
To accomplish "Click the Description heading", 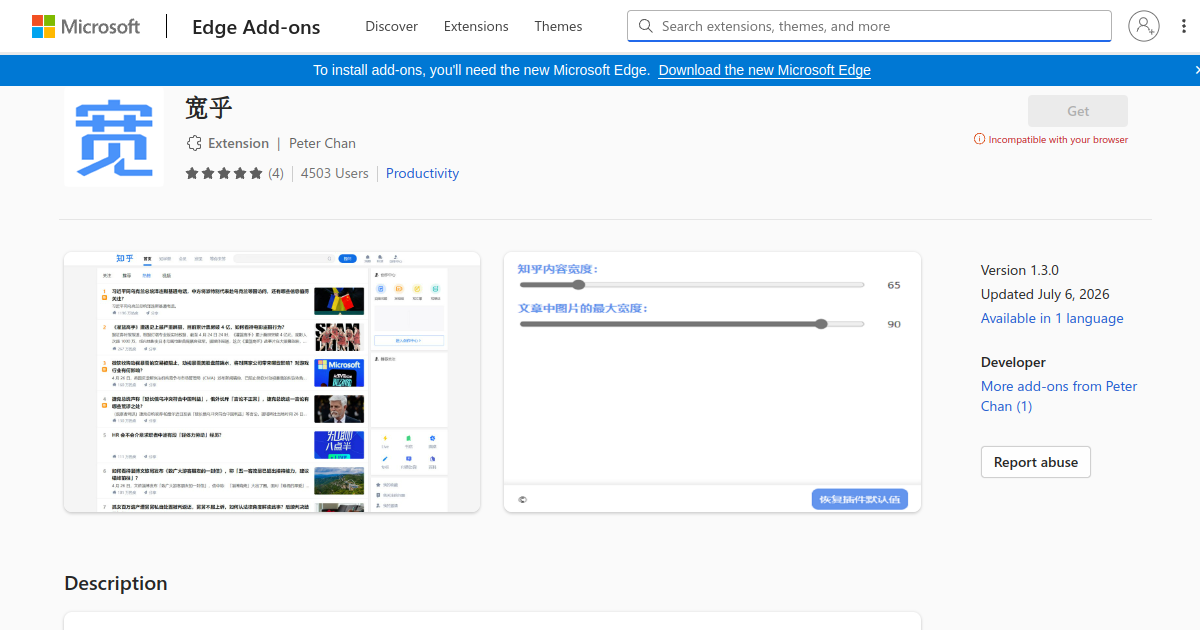I will coord(116,583).
